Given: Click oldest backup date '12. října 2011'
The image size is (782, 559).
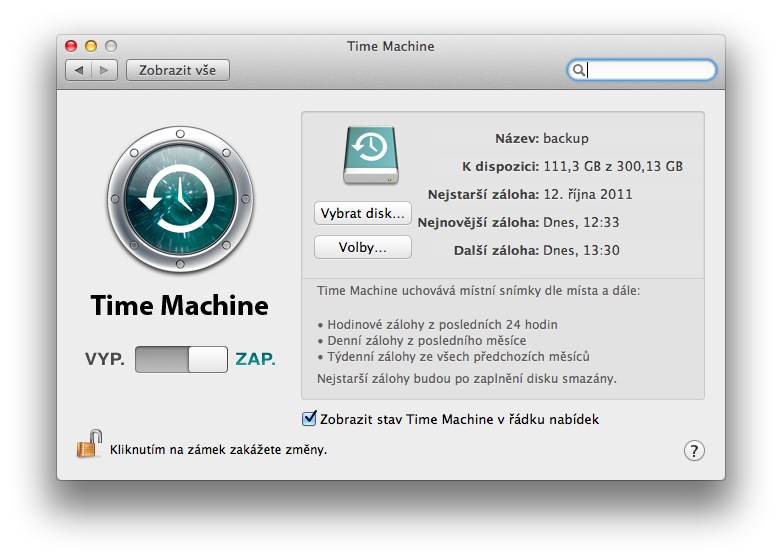Looking at the screenshot, I should click(x=587, y=194).
